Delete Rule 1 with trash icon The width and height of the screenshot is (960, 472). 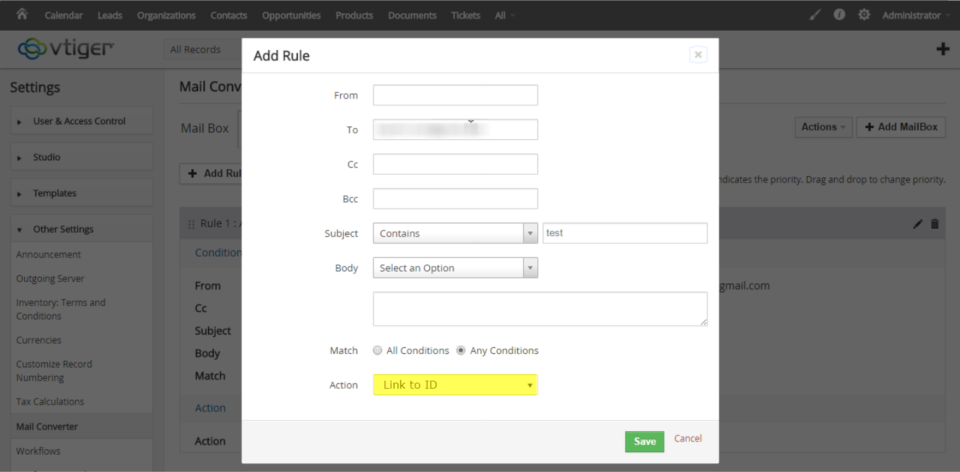coord(934,224)
